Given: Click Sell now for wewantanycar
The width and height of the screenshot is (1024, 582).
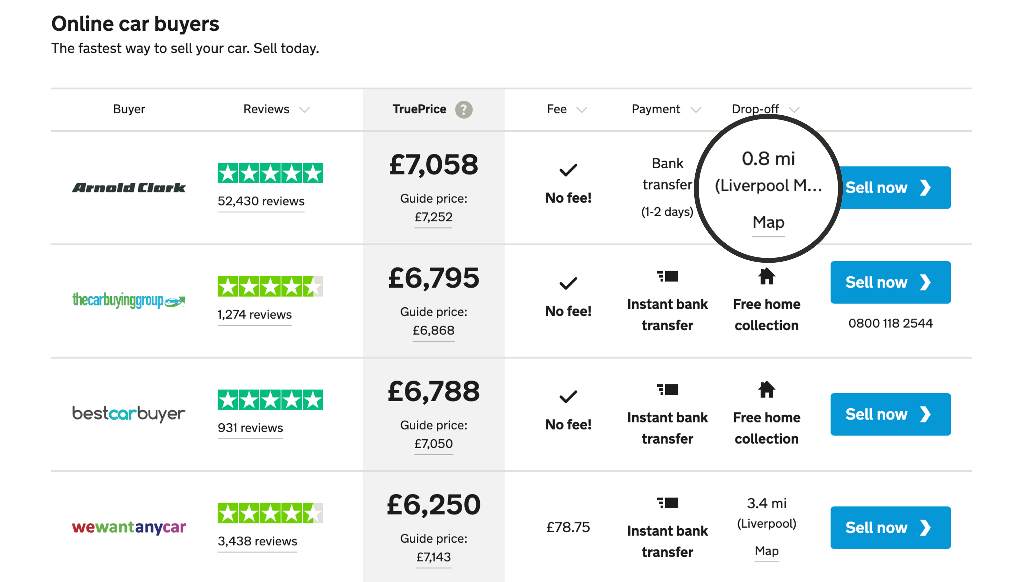Looking at the screenshot, I should 891,527.
